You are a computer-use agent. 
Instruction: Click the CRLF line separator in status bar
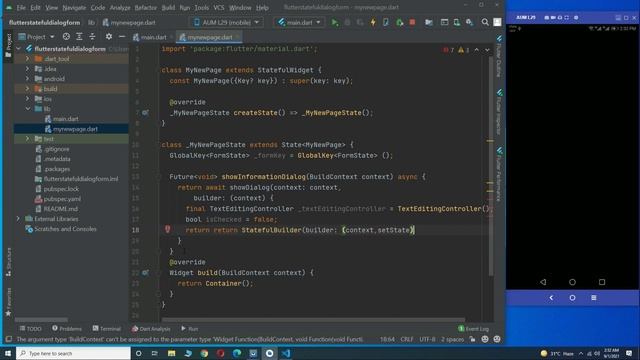click(x=407, y=339)
